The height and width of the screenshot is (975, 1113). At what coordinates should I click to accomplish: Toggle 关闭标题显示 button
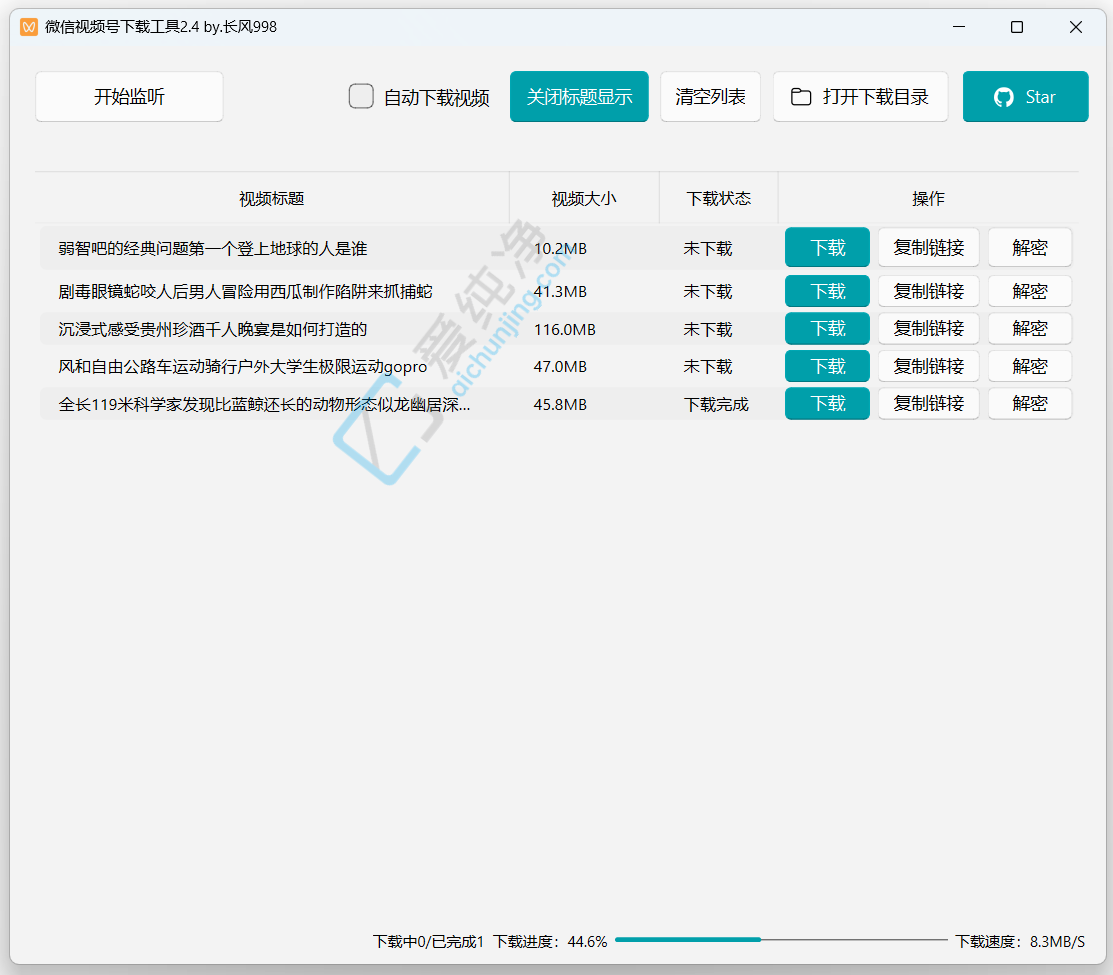click(x=579, y=97)
